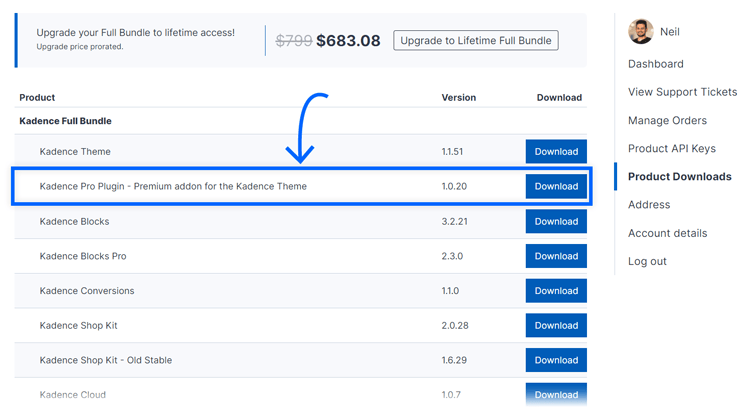Click the Kadence Pro Plugin product name
Image resolution: width=750 pixels, height=410 pixels.
click(x=173, y=186)
